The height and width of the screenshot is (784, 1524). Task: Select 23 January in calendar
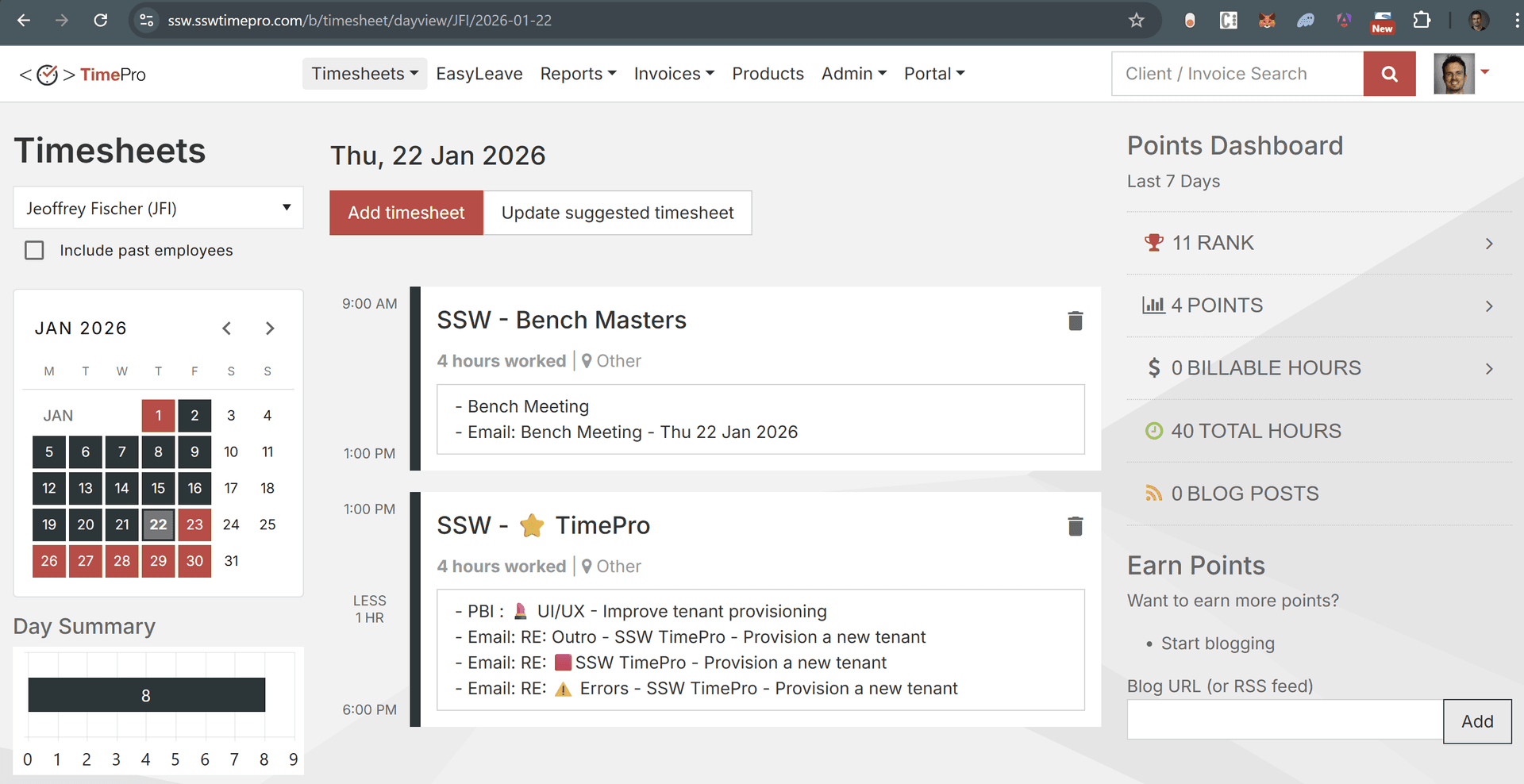[x=194, y=525]
